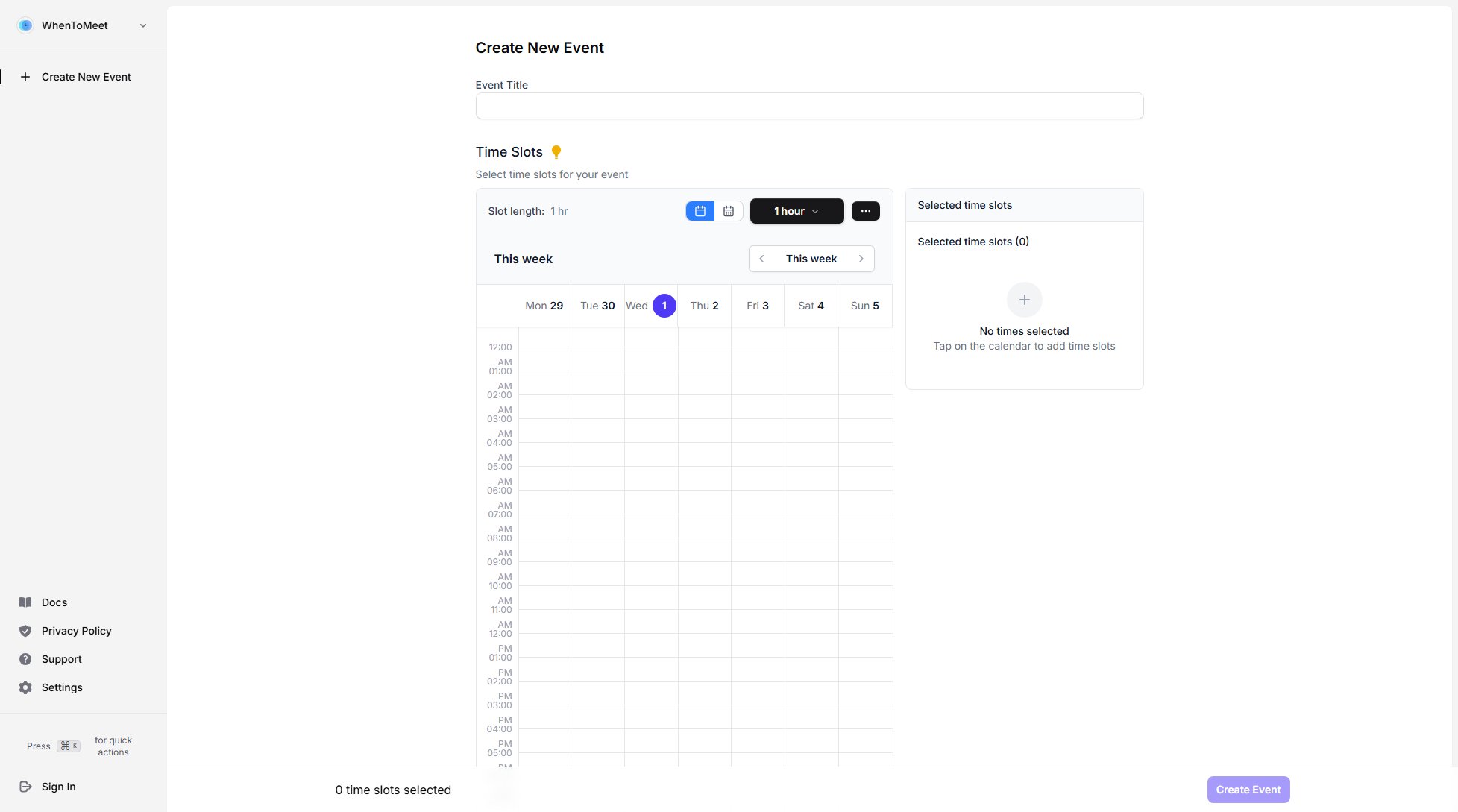Click the yellow lightbulb tip icon
Viewport: 1458px width, 812px height.
click(556, 152)
